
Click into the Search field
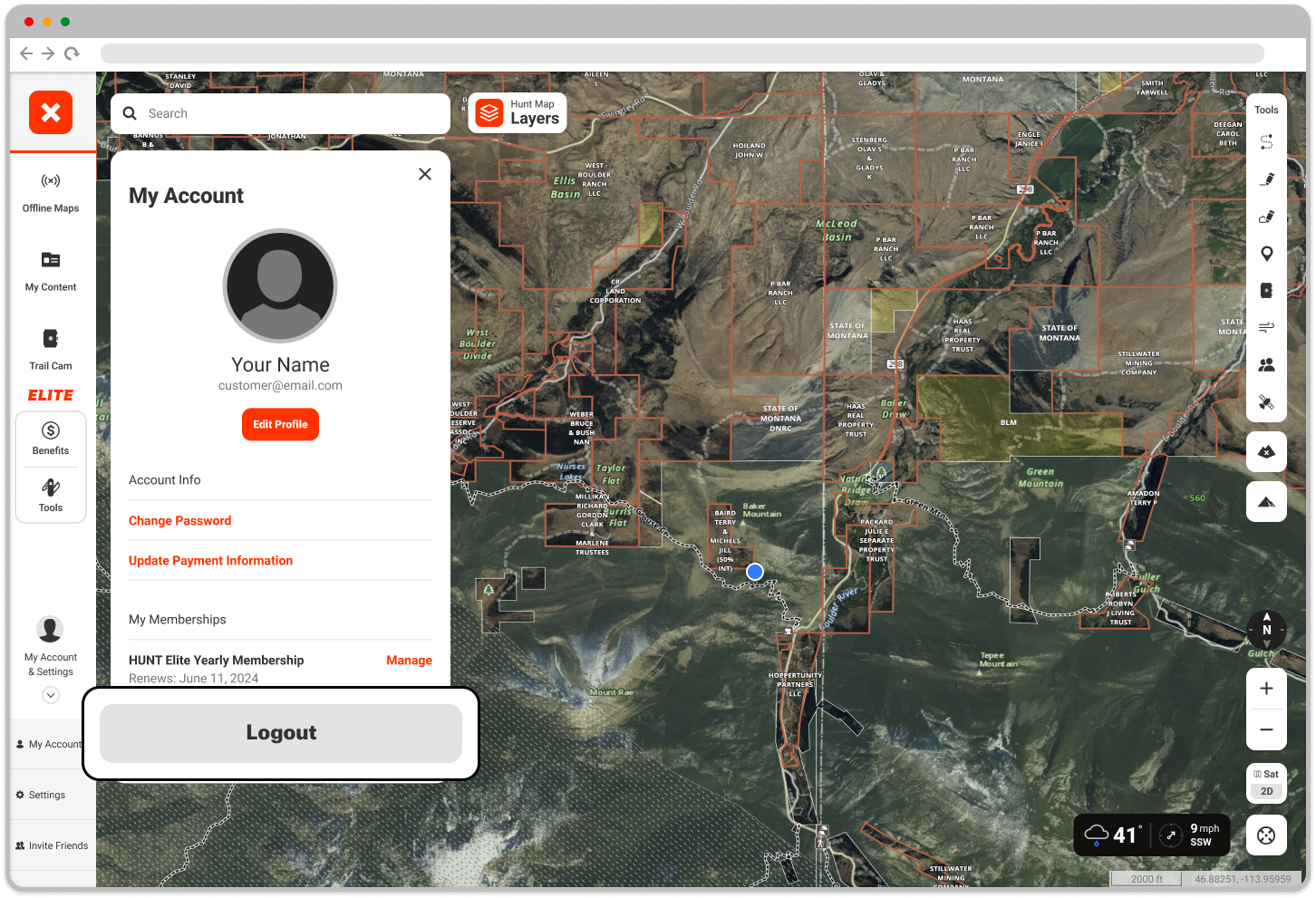(290, 114)
